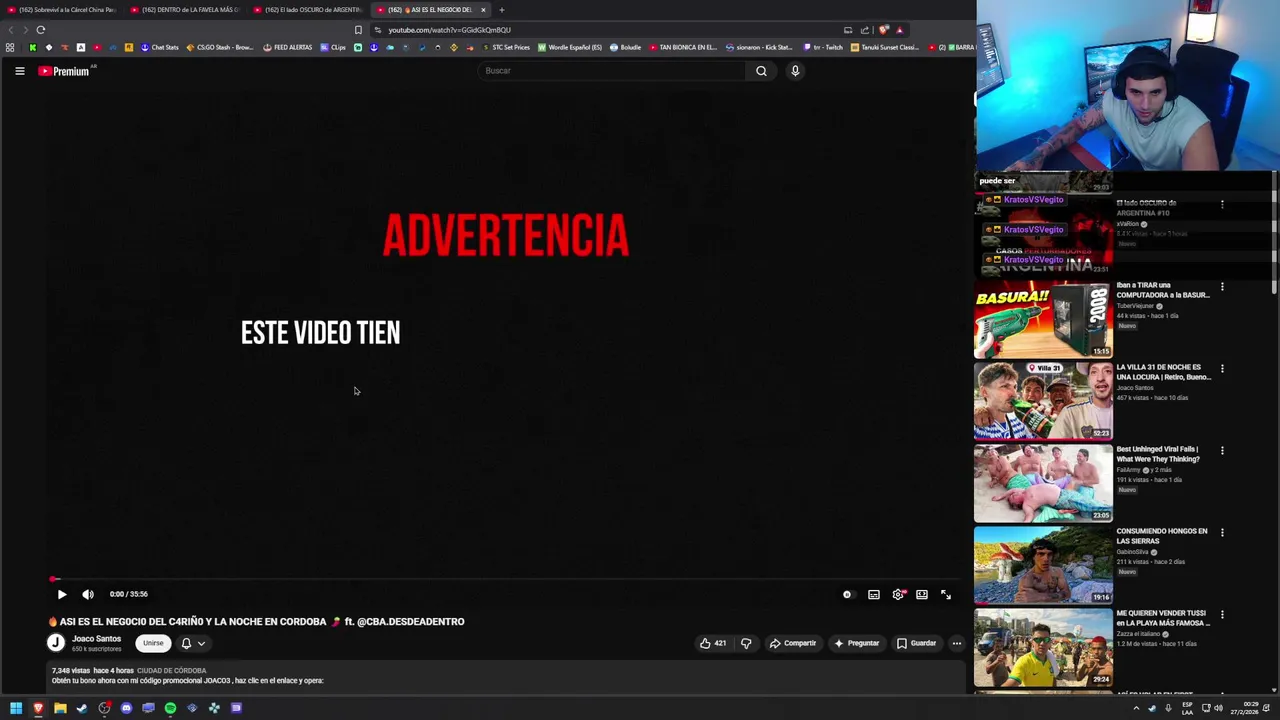Open options for ME QUIEREN VENDER TUSSI

[1222, 615]
